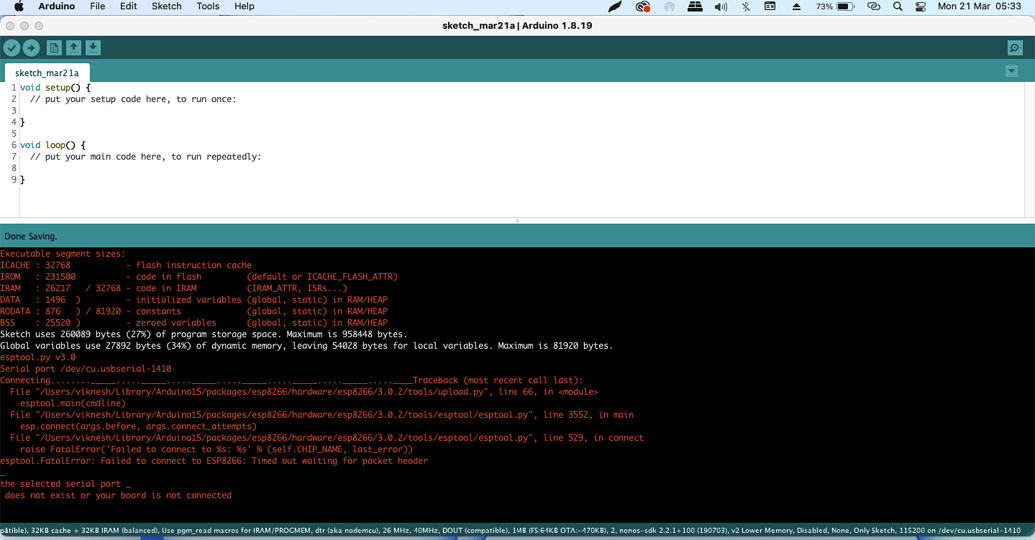Click the eject icon in menu bar
Image resolution: width=1035 pixels, height=540 pixels.
click(796, 7)
